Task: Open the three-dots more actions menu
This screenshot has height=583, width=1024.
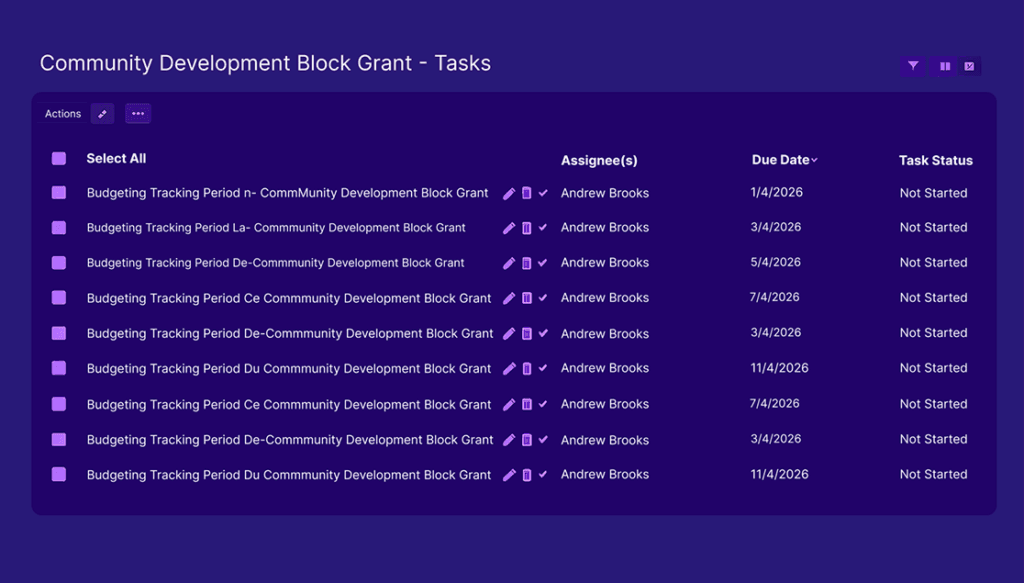Action: click(138, 114)
